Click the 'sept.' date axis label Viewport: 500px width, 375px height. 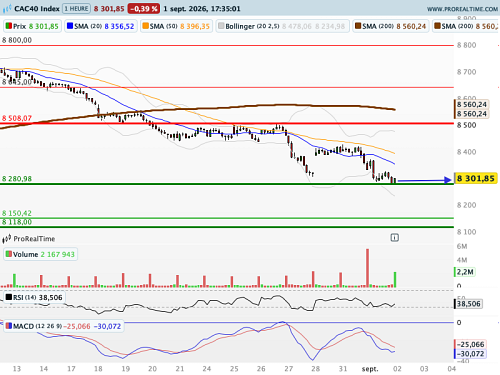(x=370, y=369)
